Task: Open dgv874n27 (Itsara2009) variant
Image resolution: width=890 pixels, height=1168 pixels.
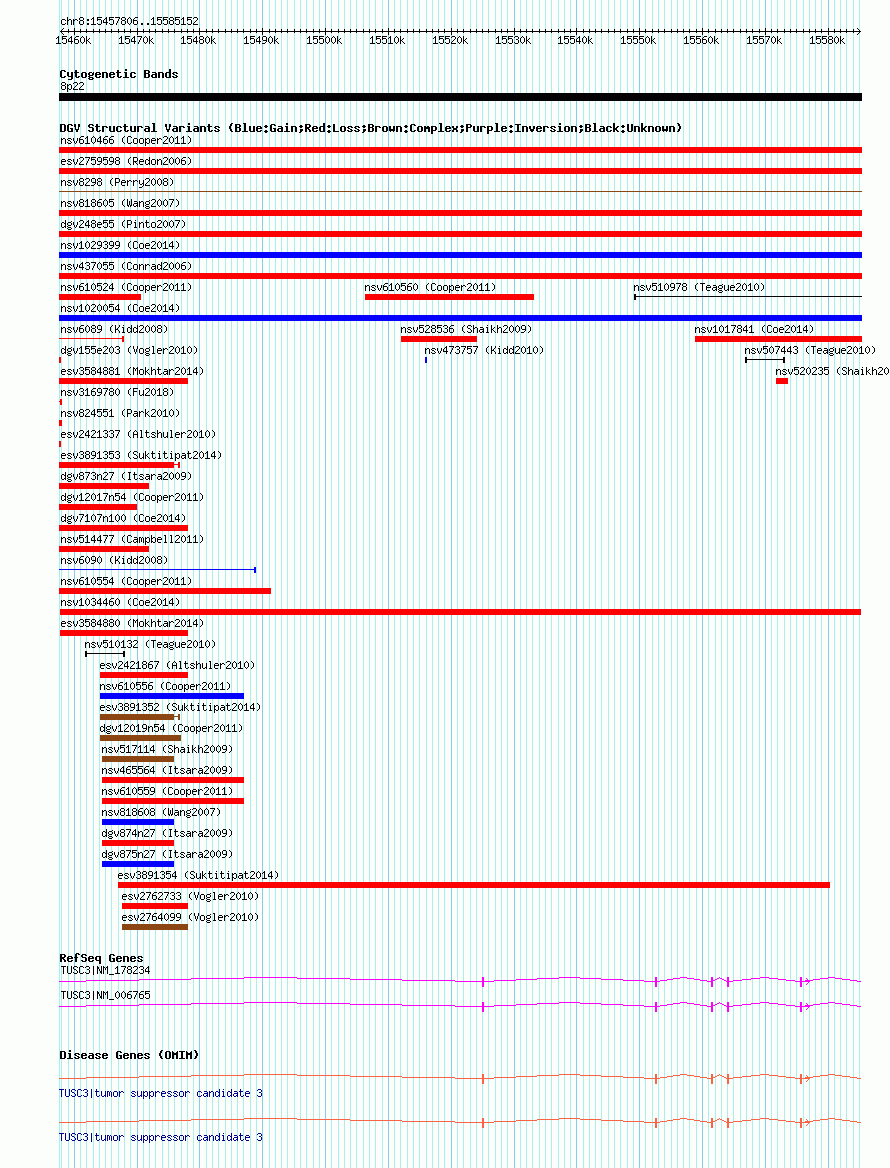Action: click(x=167, y=833)
